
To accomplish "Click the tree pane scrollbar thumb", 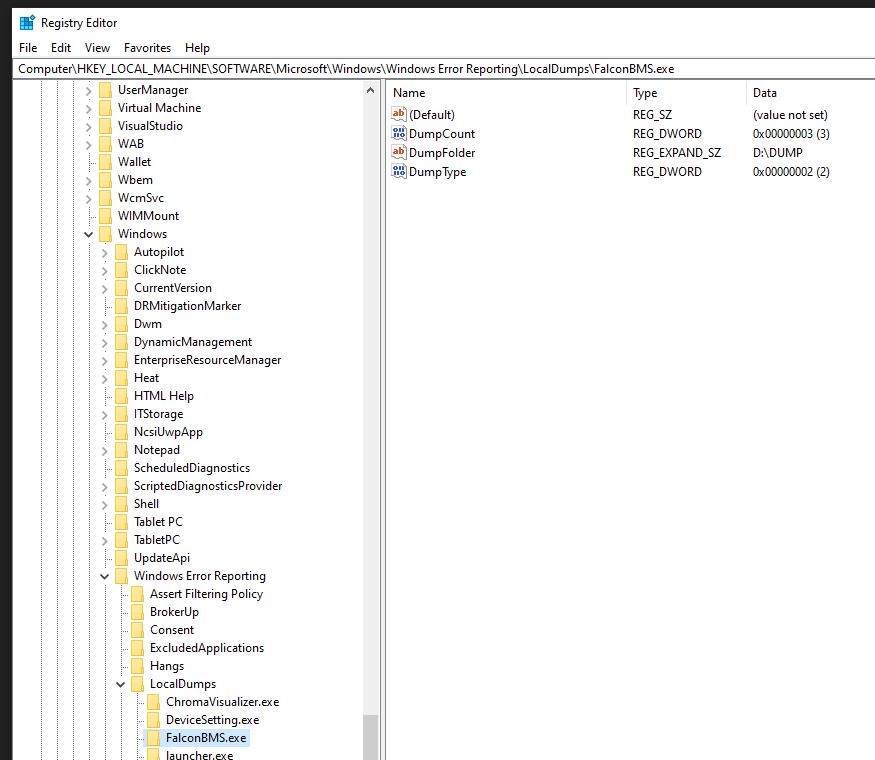I will click(x=371, y=737).
